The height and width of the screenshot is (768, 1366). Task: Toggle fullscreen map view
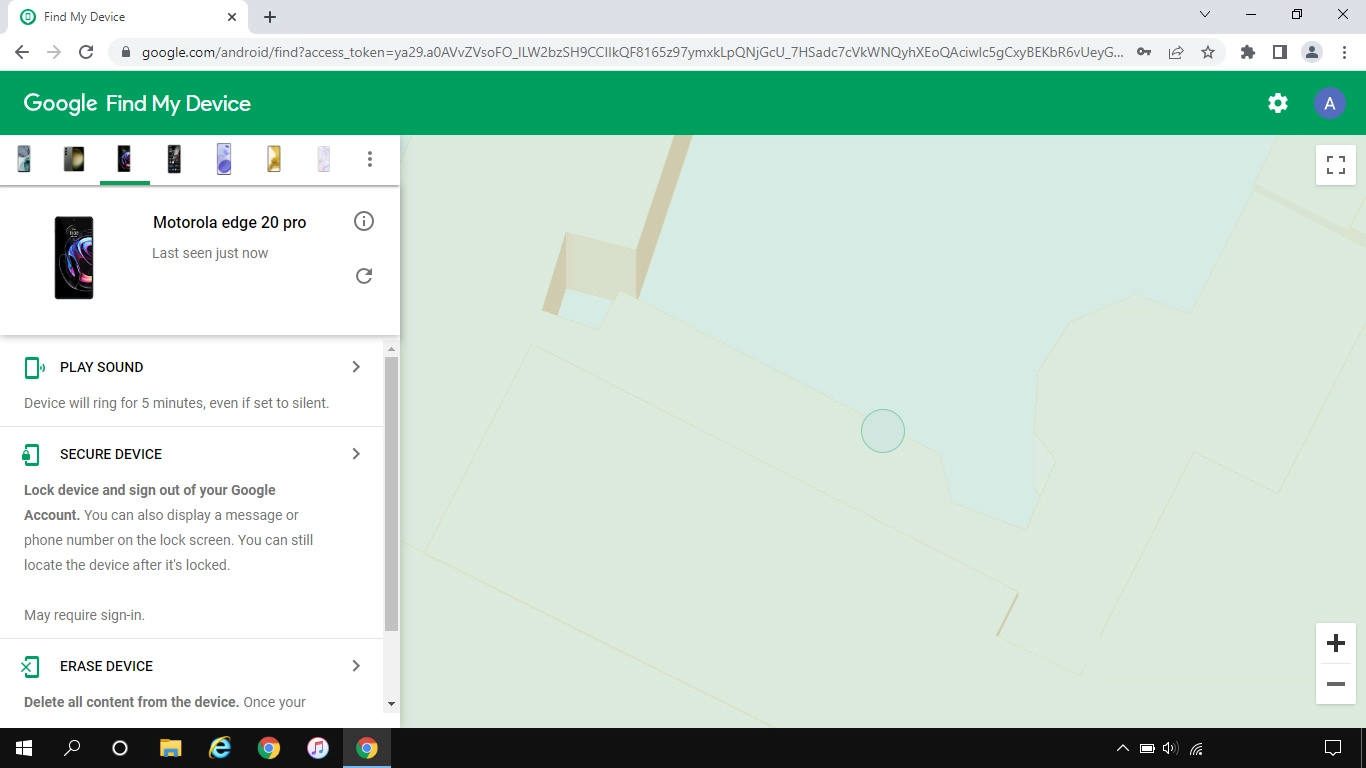tap(1335, 165)
